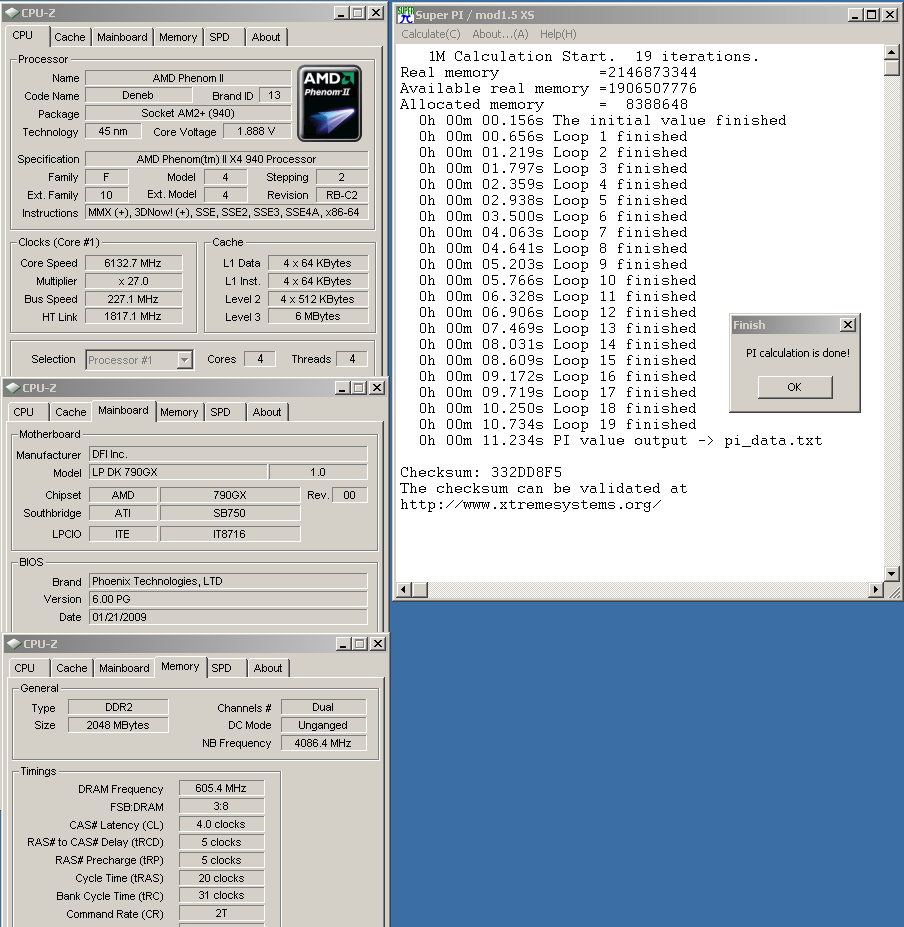Click the FSB:DRAM ratio 3:8
904x927 pixels.
[x=221, y=806]
